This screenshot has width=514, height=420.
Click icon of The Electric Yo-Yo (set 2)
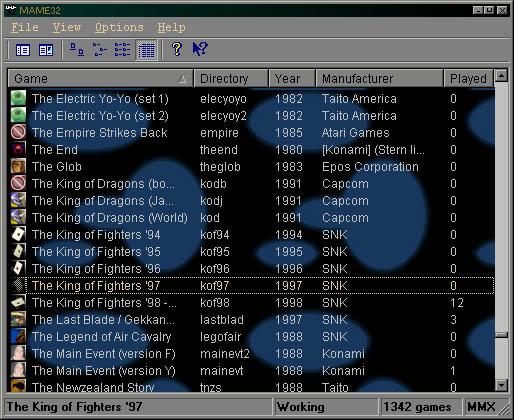pyautogui.click(x=18, y=115)
